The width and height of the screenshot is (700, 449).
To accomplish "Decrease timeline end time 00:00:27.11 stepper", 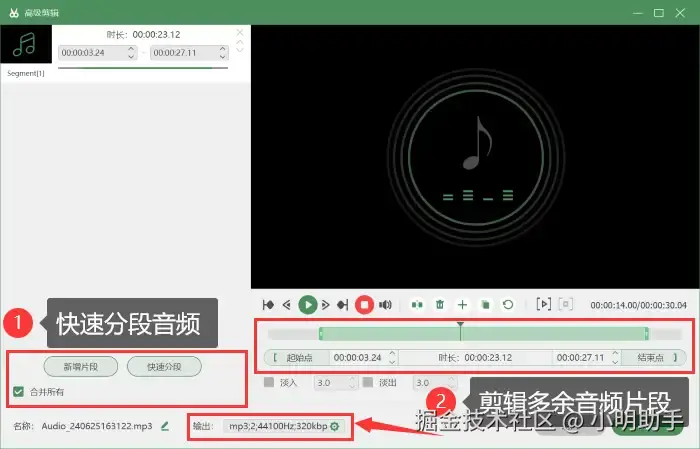I will 615,362.
